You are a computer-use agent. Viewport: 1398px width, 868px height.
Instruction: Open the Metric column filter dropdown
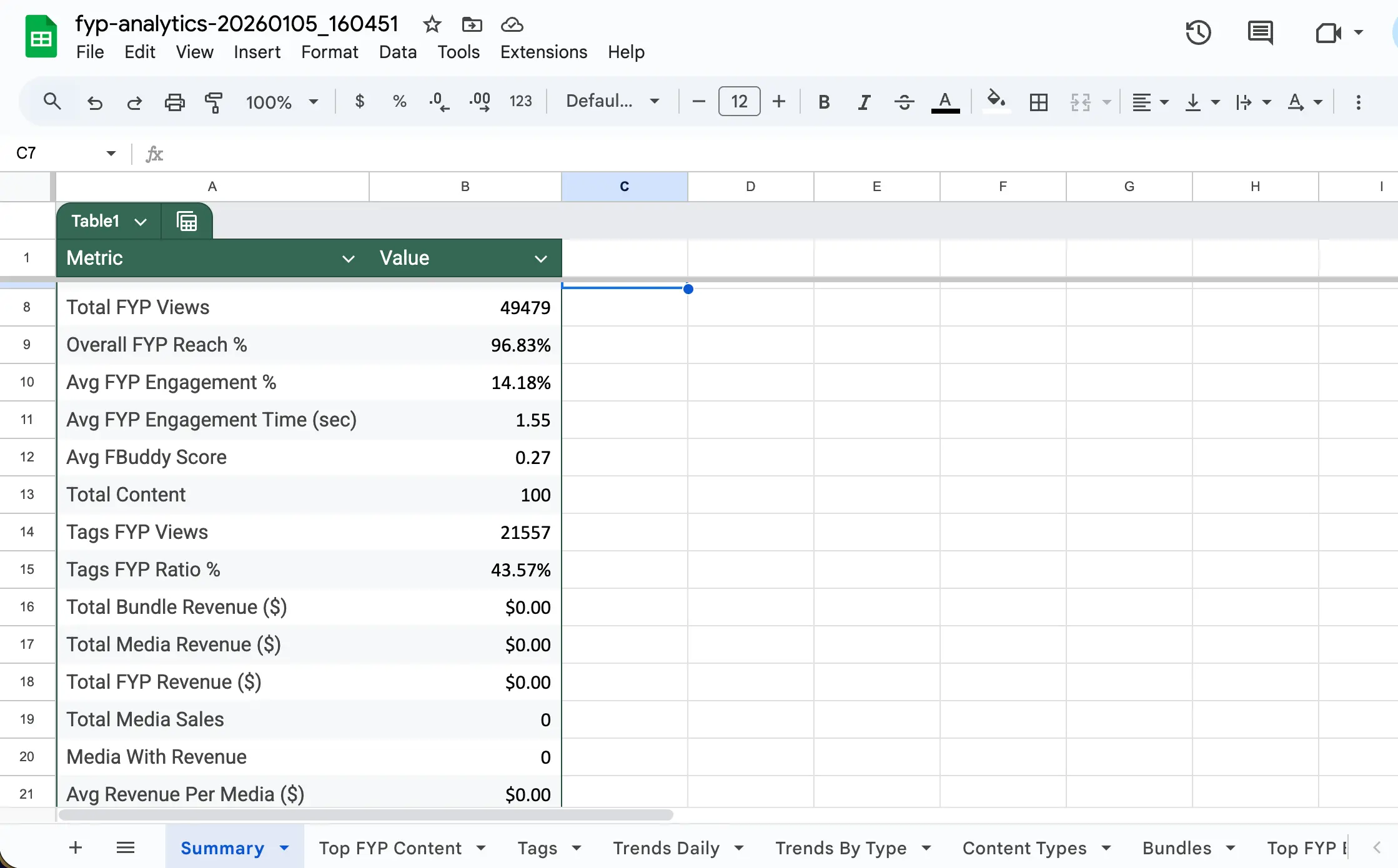click(x=348, y=258)
